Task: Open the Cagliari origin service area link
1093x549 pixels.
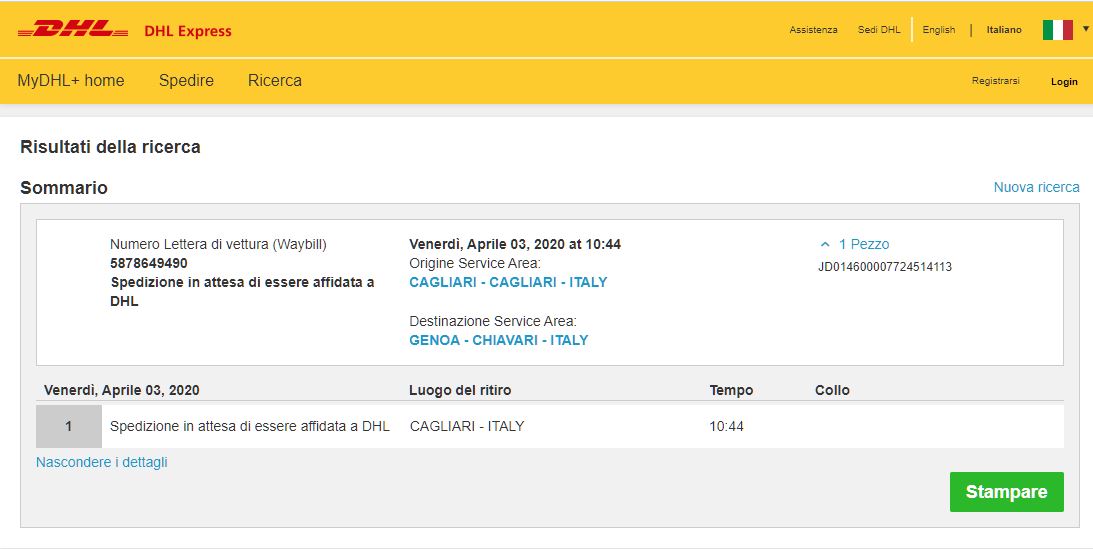Action: 508,282
